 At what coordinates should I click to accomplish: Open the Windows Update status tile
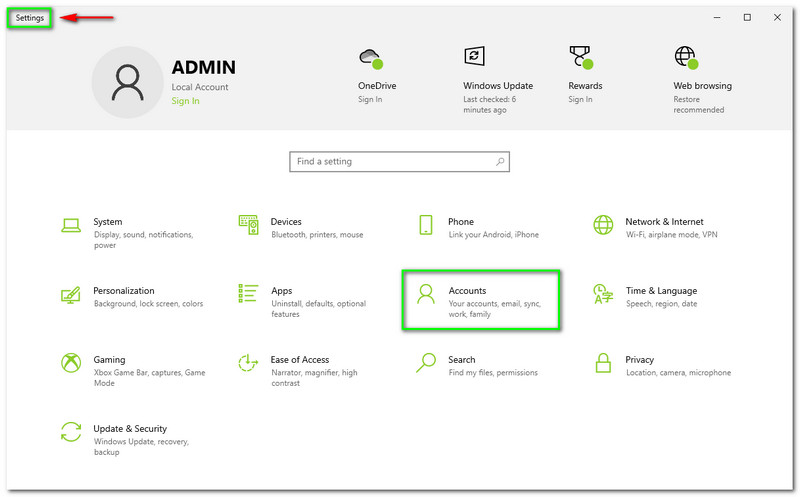(497, 78)
